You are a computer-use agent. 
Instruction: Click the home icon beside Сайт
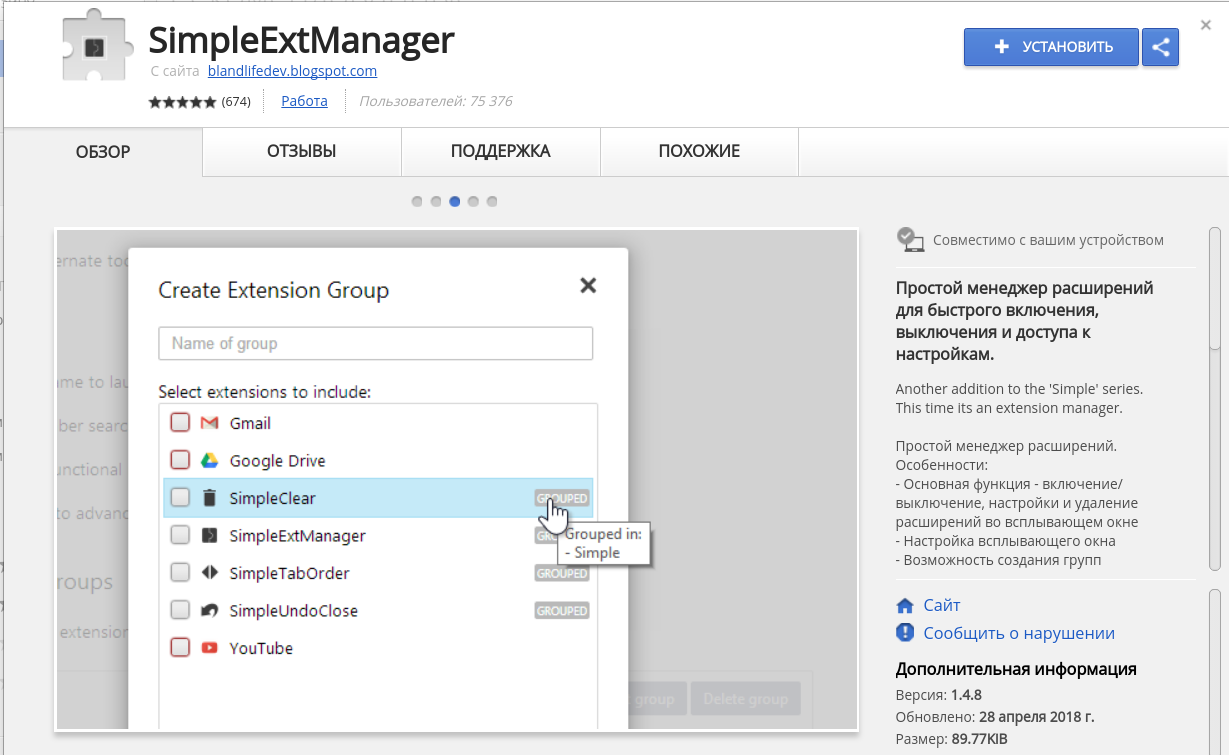(x=905, y=605)
